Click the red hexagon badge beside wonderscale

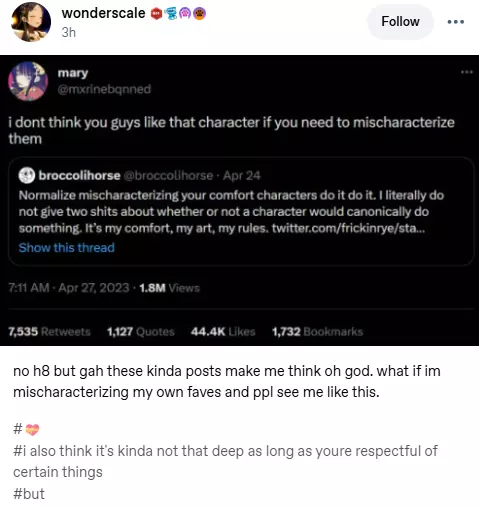[156, 14]
